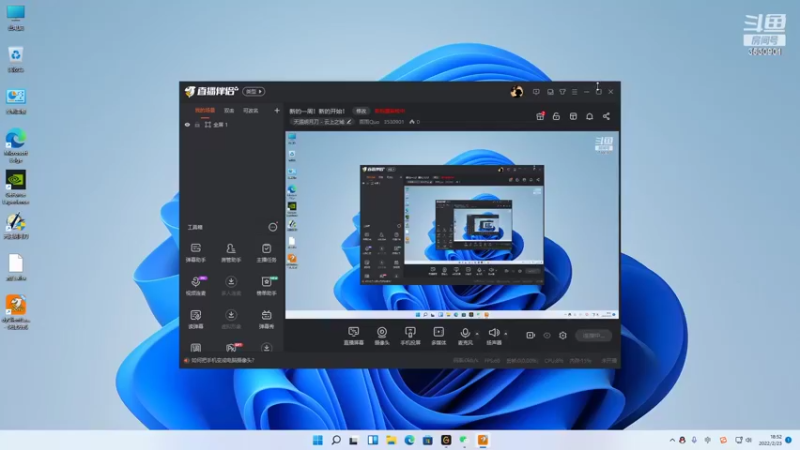Click the 修改 button next to the stream title
This screenshot has height=450, width=800.
361,111
